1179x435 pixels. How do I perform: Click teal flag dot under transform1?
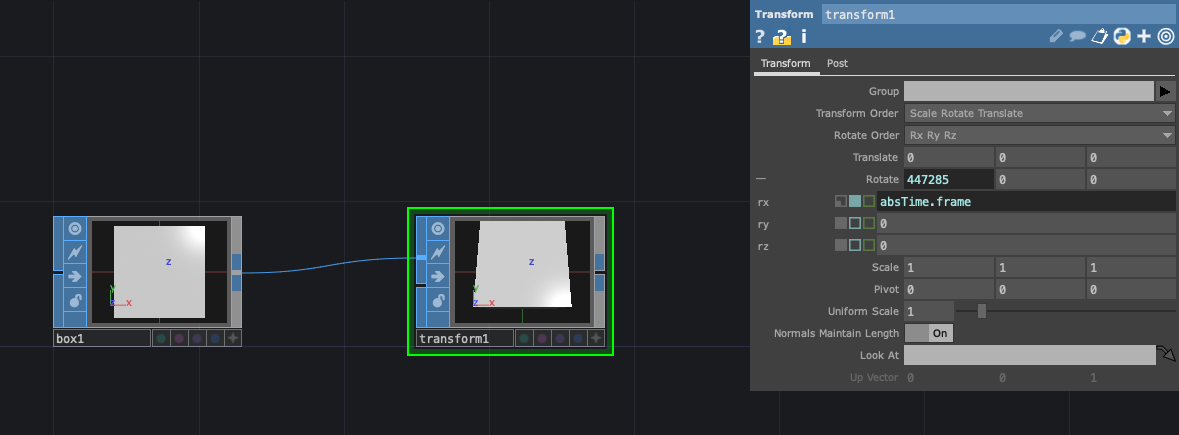click(524, 338)
